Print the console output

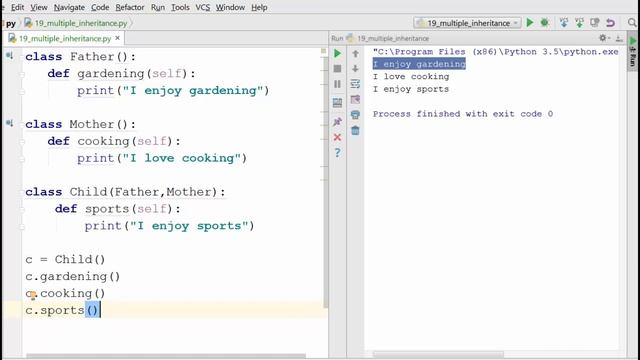pyautogui.click(x=355, y=115)
